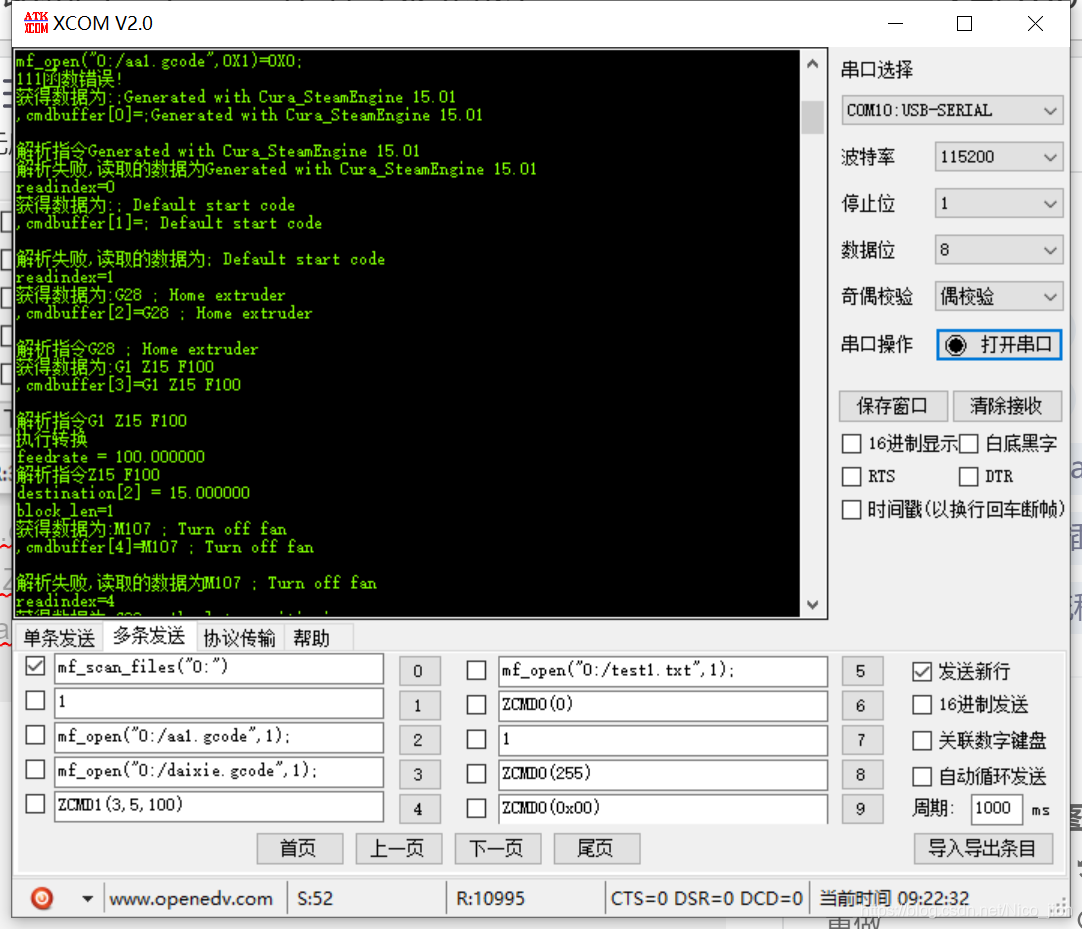1082x929 pixels.
Task: Click send button 1
Action: tap(418, 705)
